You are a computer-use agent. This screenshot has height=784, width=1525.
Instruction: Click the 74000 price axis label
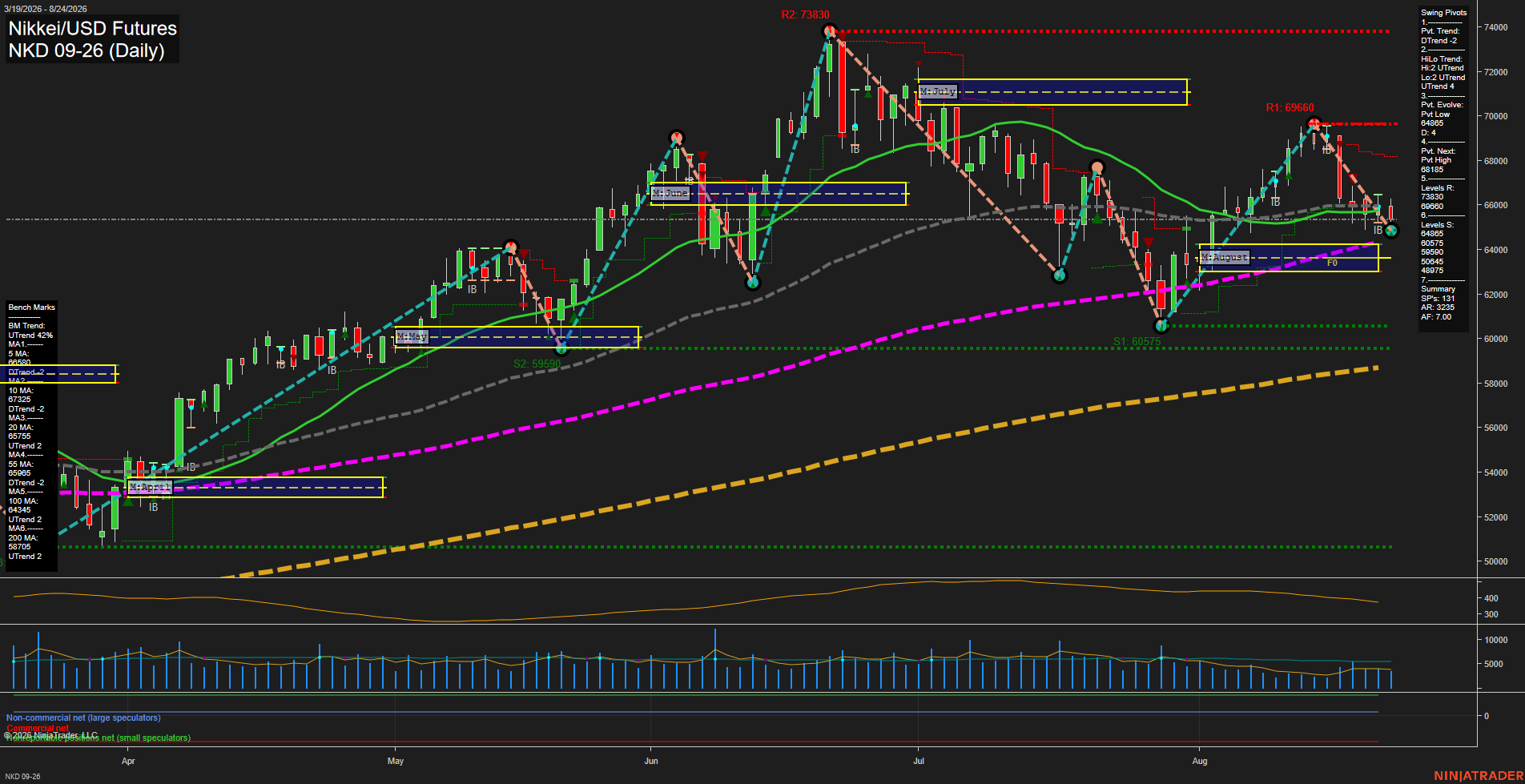(x=1495, y=27)
